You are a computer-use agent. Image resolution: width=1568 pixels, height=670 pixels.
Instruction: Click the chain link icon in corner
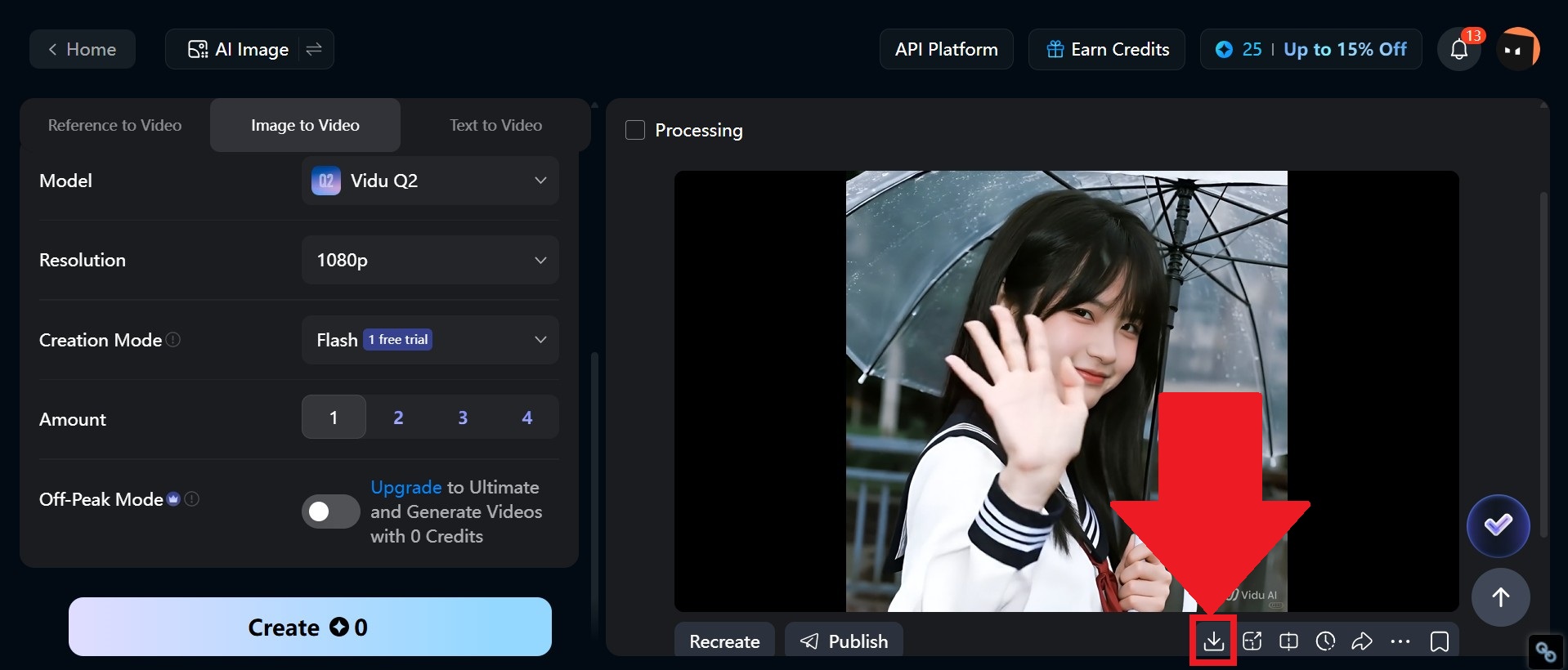click(x=1545, y=652)
